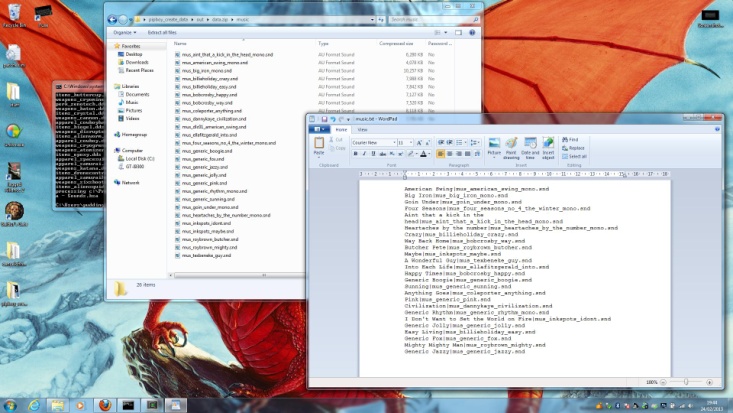Switch to the View tab in WordPad
733x413 pixels.
(362, 130)
